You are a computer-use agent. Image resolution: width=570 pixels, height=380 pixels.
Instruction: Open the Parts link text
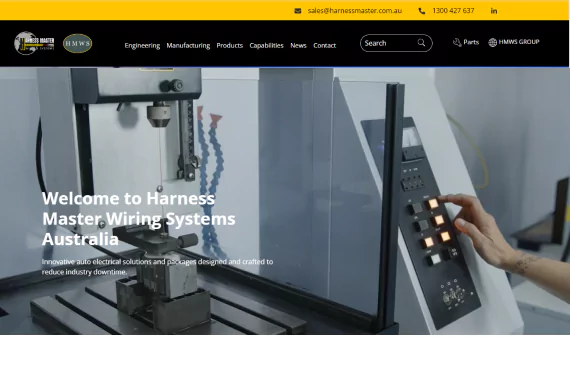pyautogui.click(x=471, y=42)
